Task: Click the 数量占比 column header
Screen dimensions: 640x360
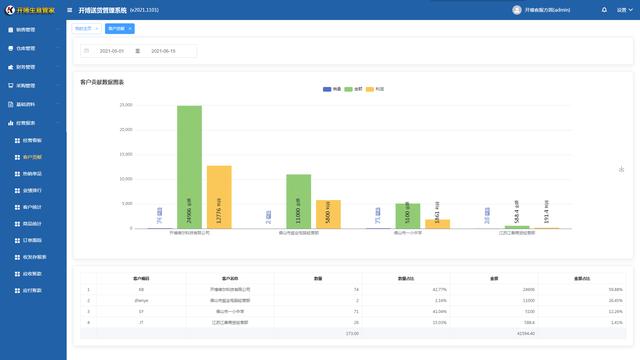Action: click(x=406, y=278)
